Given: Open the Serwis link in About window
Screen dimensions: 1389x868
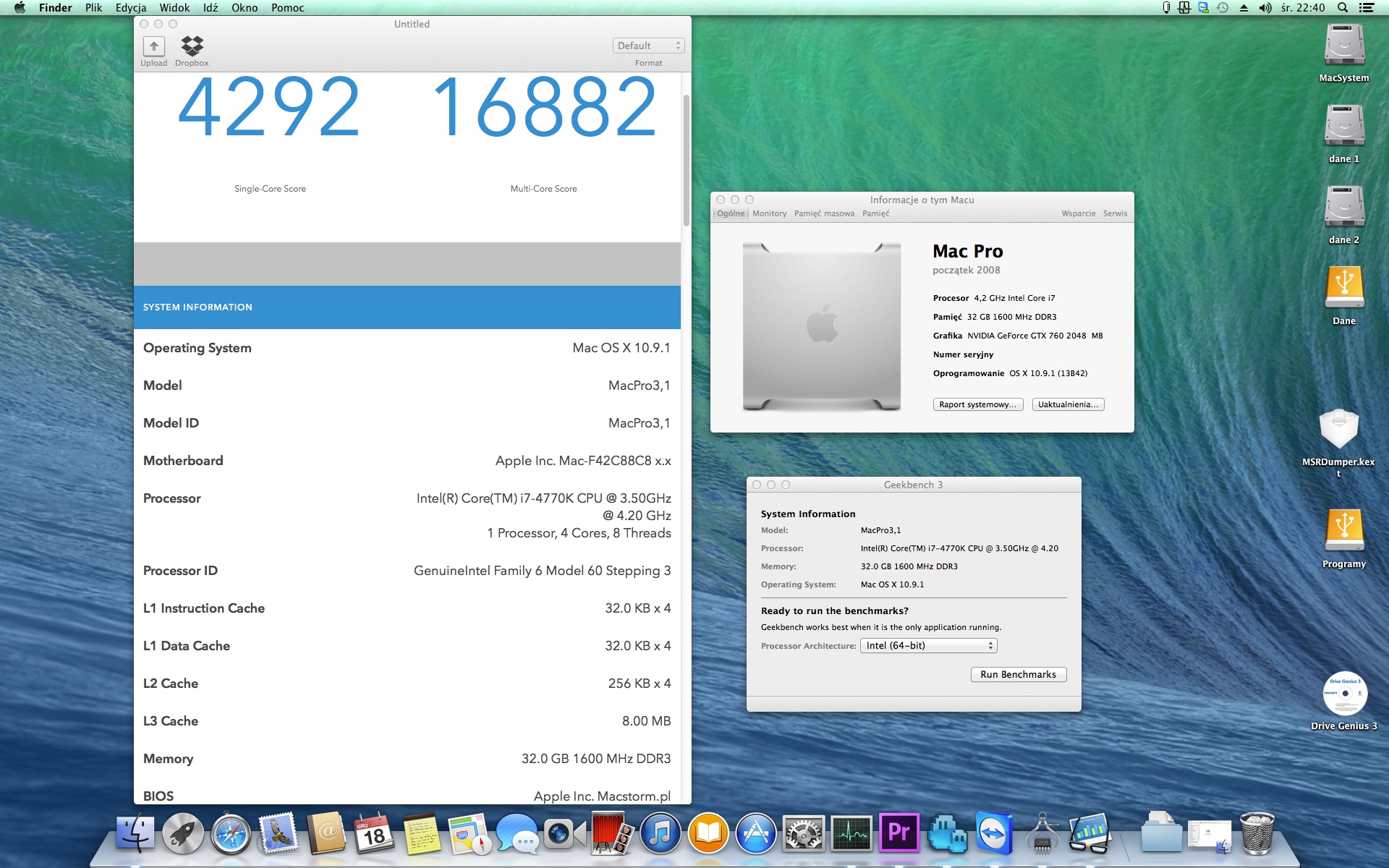Looking at the screenshot, I should (1115, 213).
